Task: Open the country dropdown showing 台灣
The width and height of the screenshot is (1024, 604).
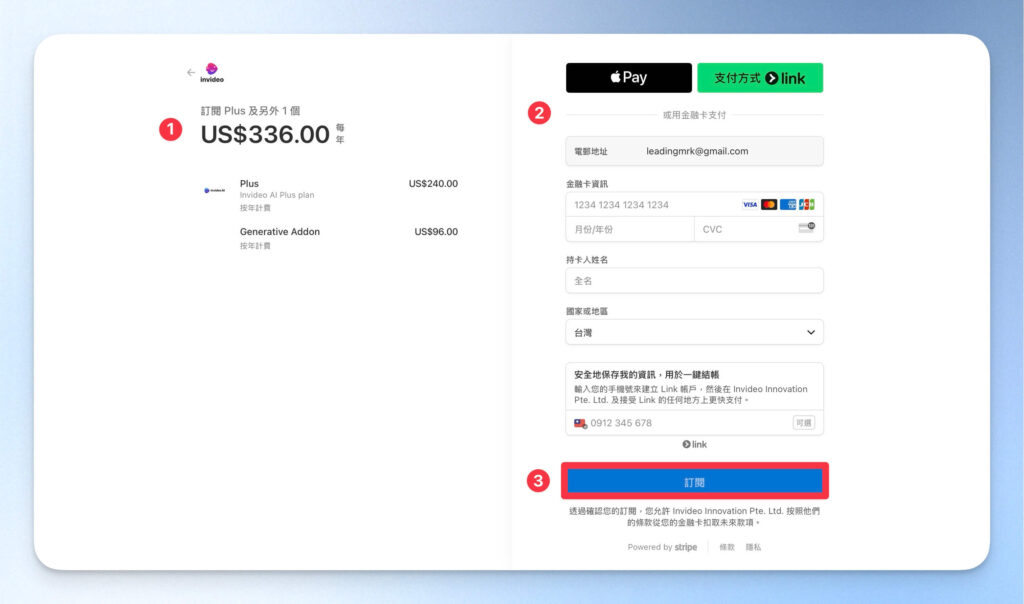Action: click(694, 332)
